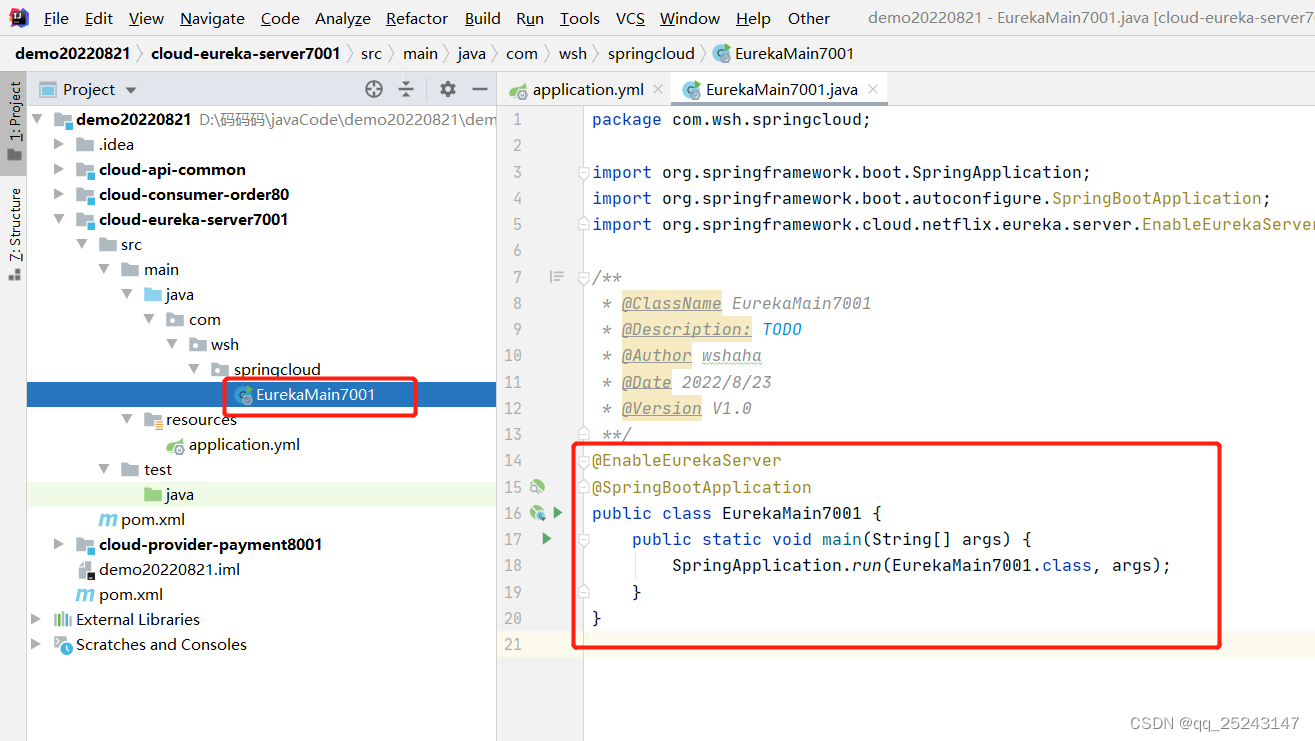Screen dimensions: 1315x741
Task: Select the springcloud package in the tree
Action: (x=277, y=369)
